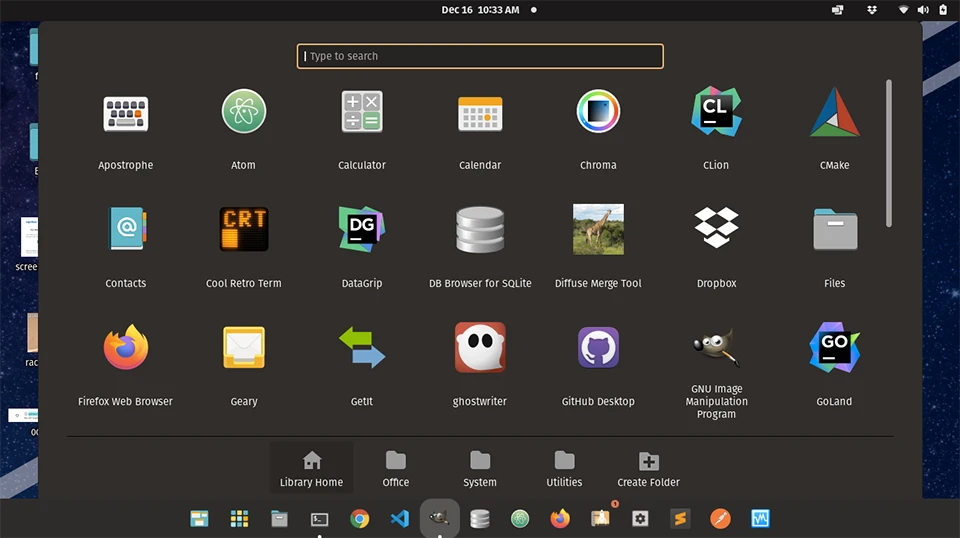Open Files from the dock
Screen dimensions: 960x538
click(x=279, y=518)
